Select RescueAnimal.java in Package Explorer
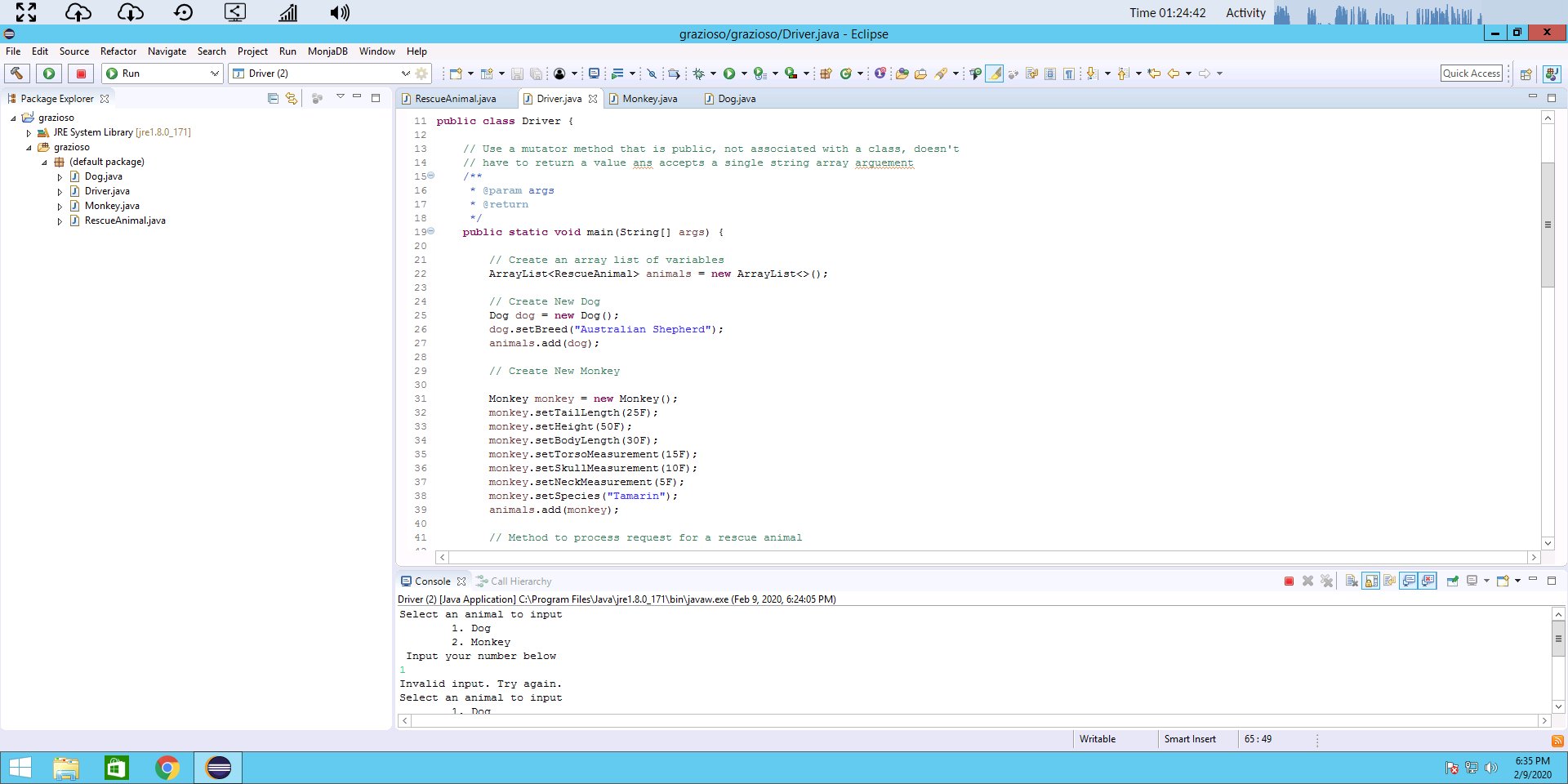Screen dimensions: 1568x784 (125, 220)
